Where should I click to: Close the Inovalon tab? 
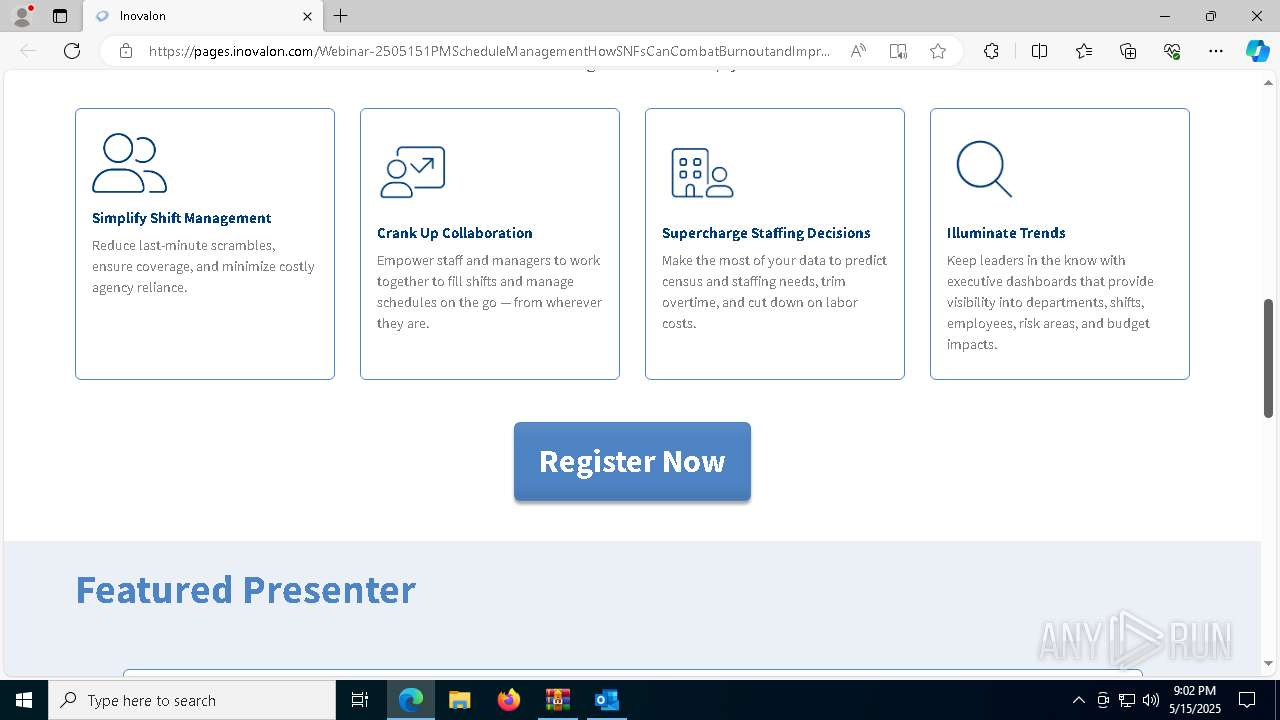pyautogui.click(x=307, y=16)
